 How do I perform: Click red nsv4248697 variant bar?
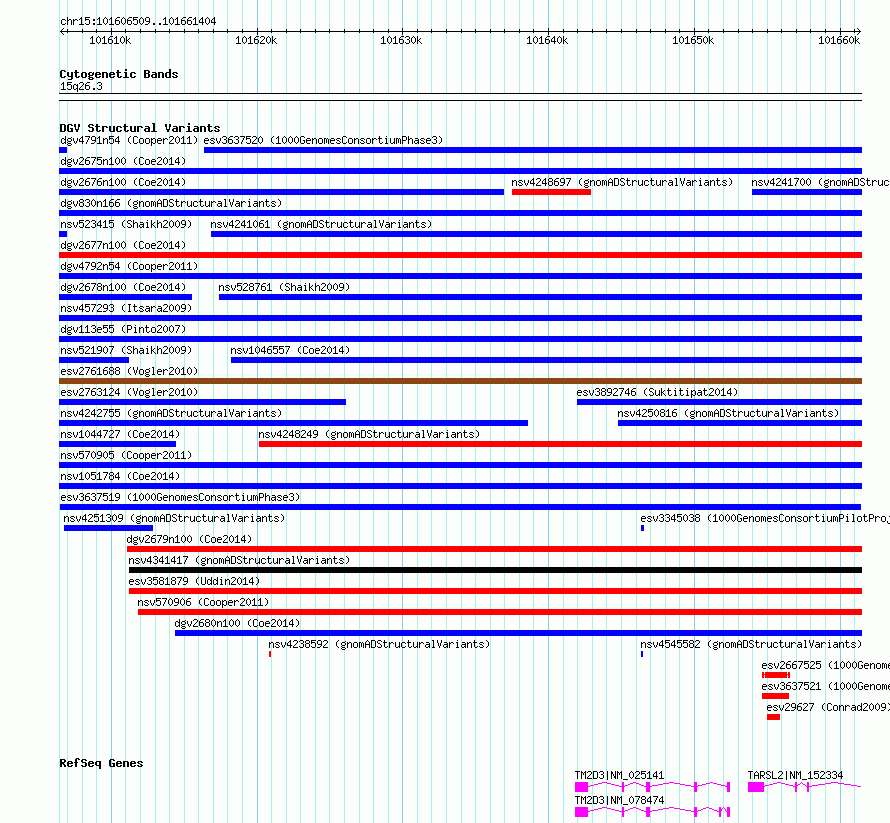point(551,192)
